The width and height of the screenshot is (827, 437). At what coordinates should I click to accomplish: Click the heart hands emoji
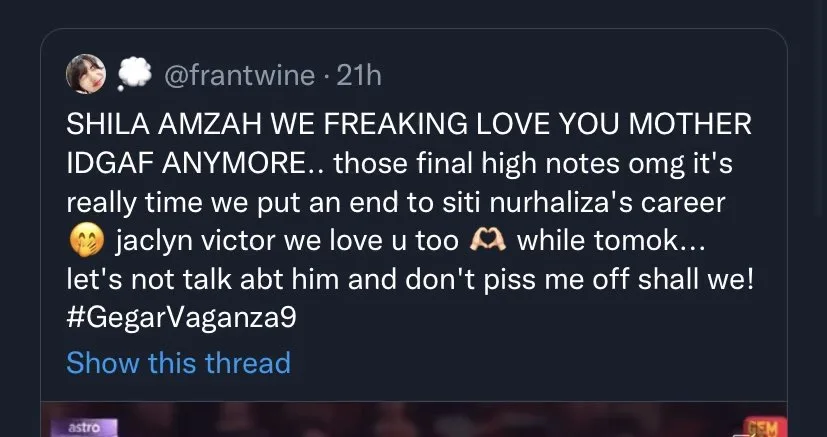point(495,241)
